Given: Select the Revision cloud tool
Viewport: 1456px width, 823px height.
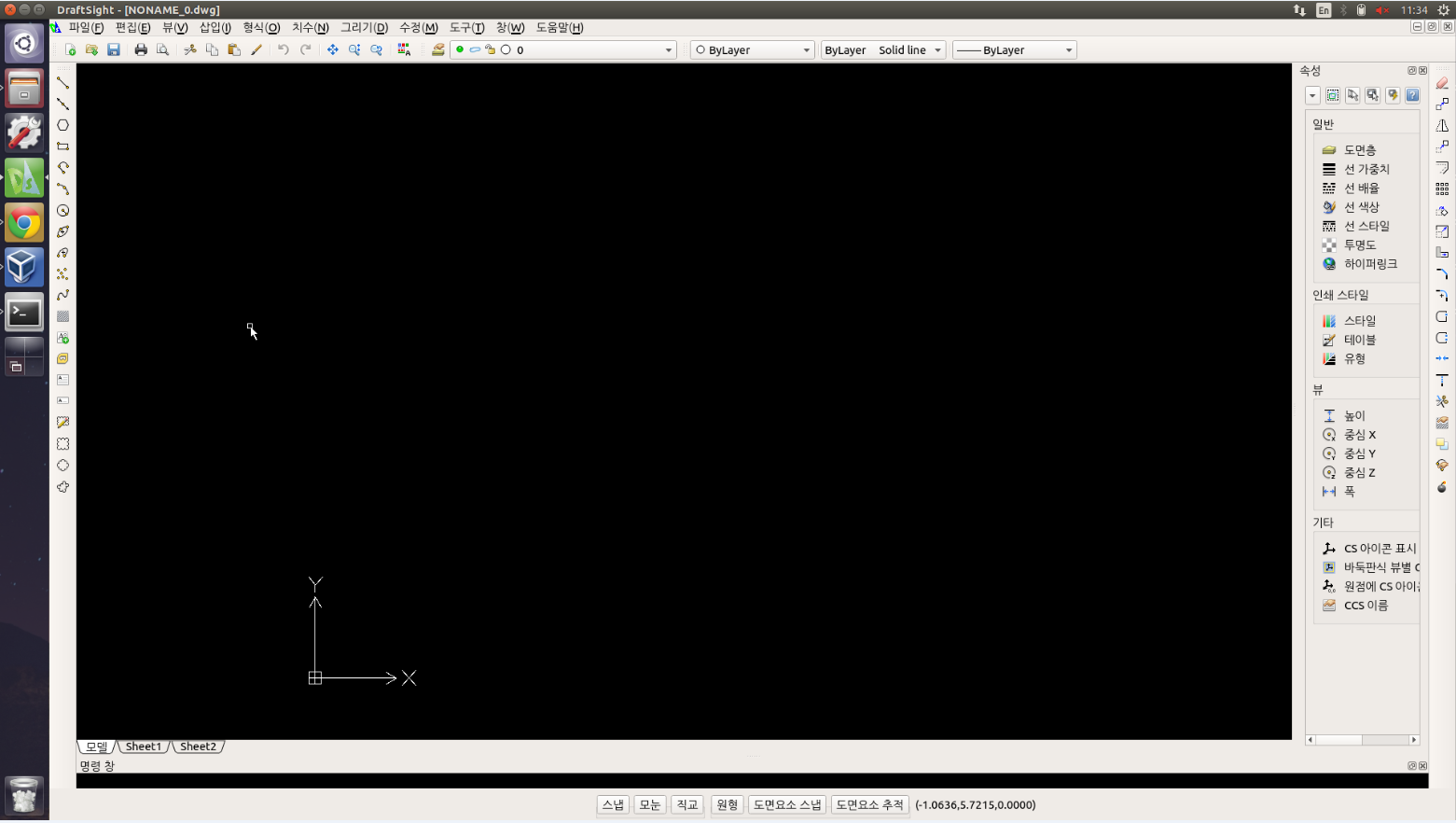Looking at the screenshot, I should pos(62,487).
